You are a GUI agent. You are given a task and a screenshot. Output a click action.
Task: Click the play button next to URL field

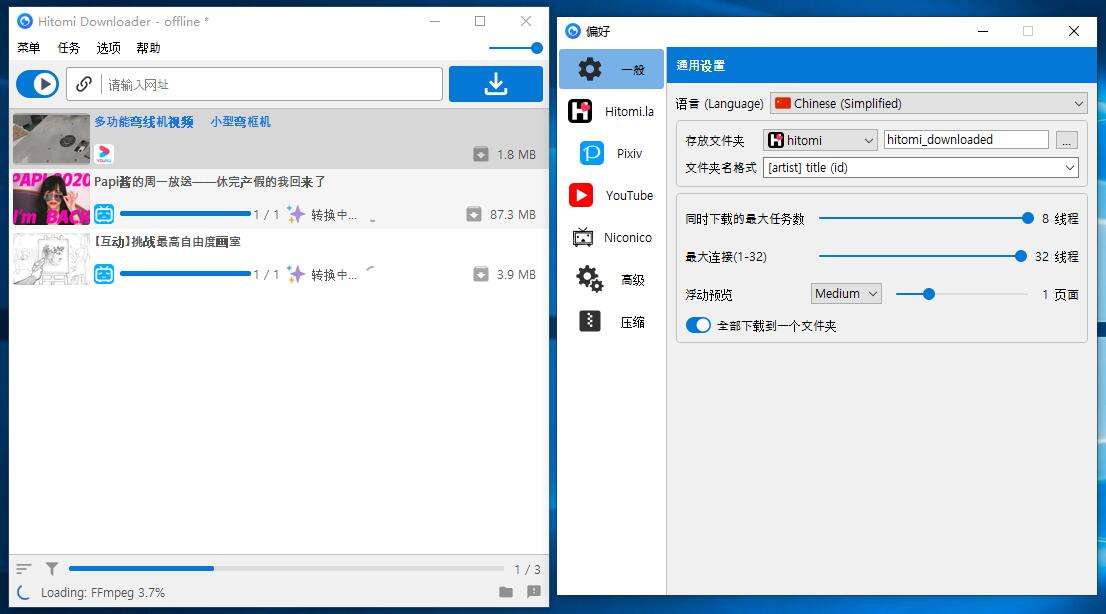point(38,85)
